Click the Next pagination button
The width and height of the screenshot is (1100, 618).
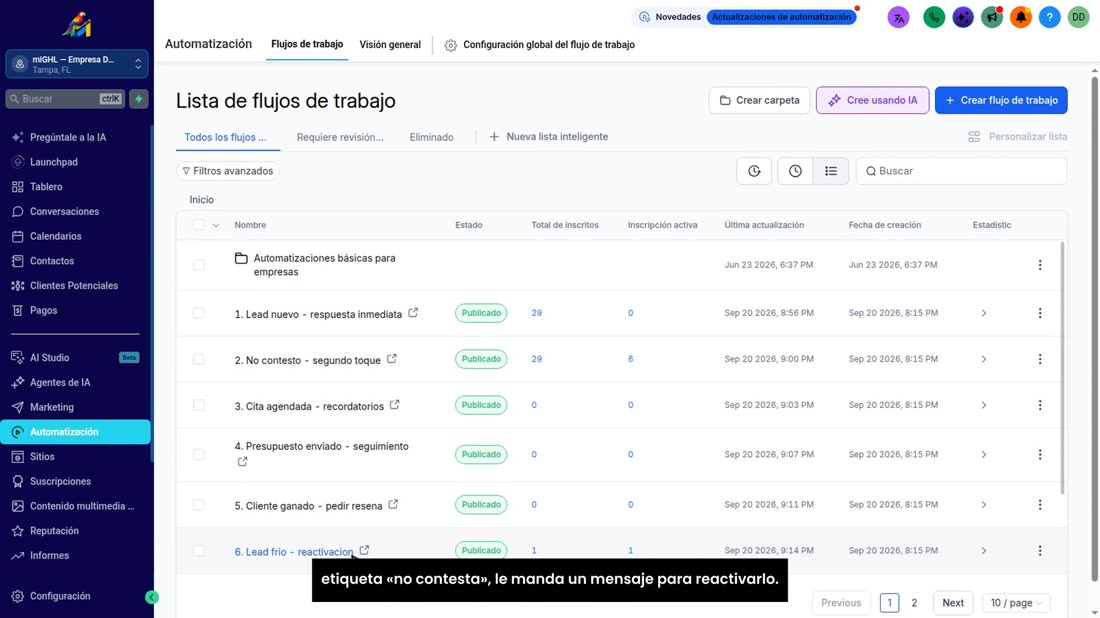click(x=953, y=603)
